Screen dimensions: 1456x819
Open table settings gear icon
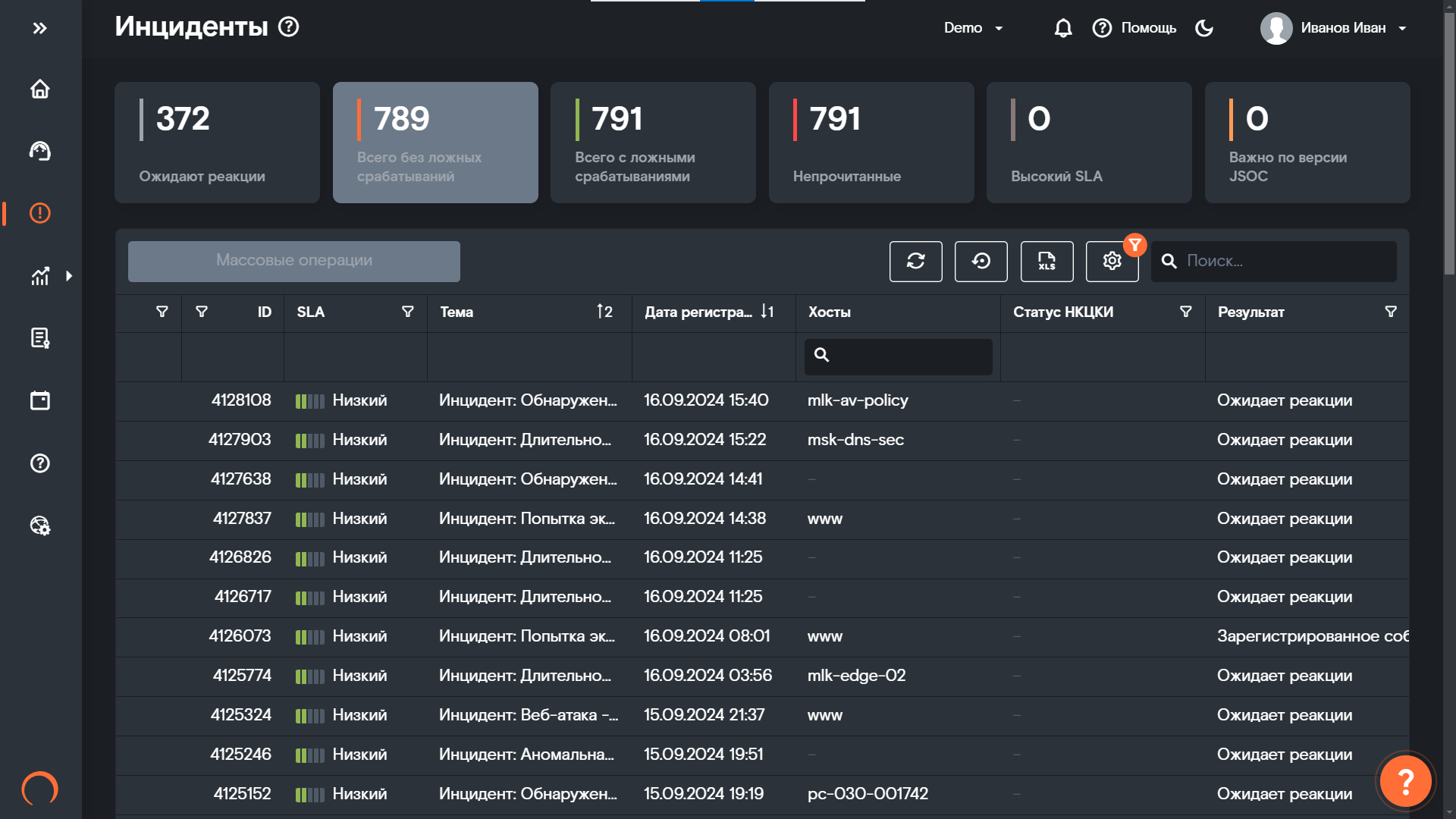tap(1112, 261)
